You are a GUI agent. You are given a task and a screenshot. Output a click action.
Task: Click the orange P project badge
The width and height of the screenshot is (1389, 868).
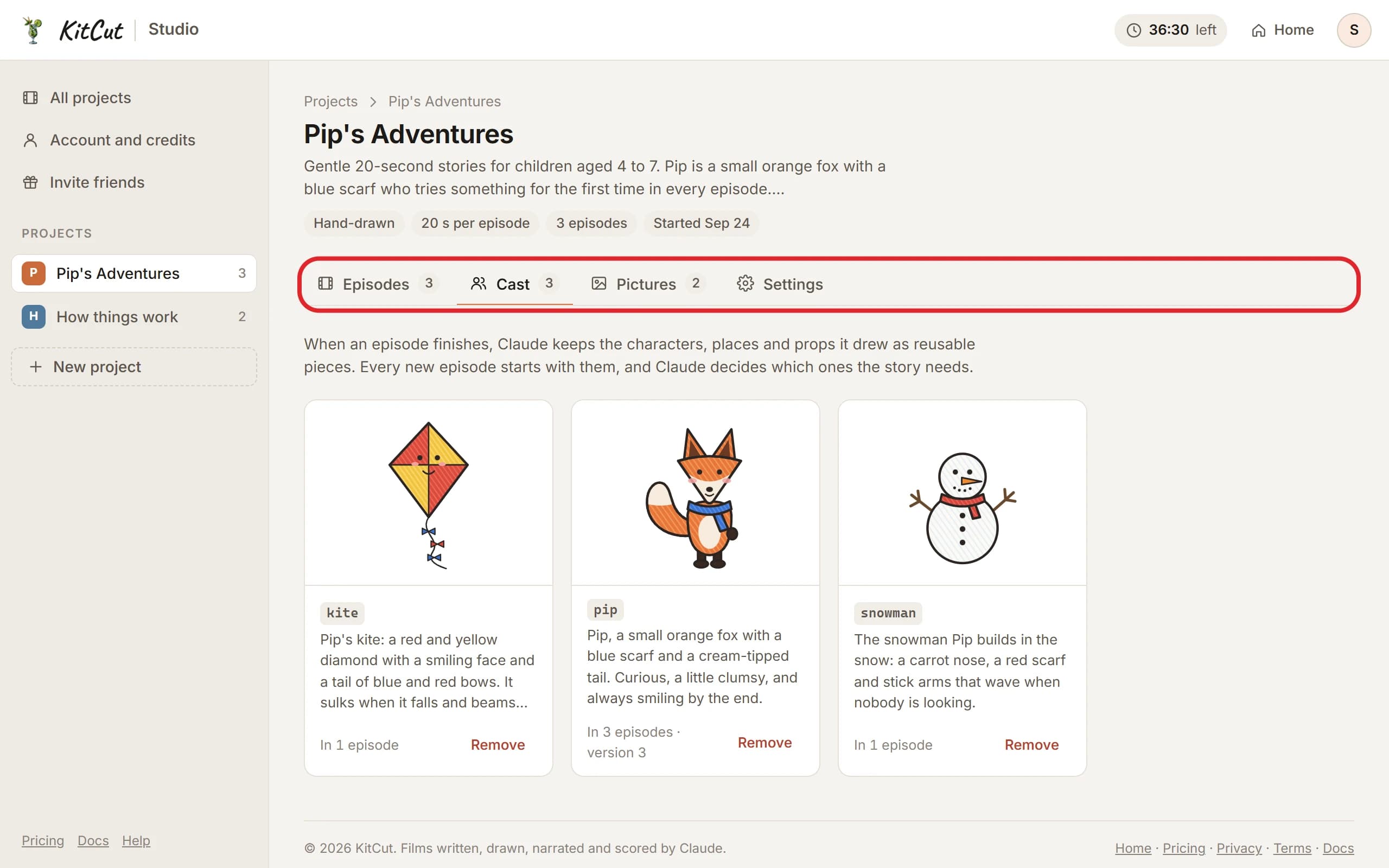pos(33,273)
